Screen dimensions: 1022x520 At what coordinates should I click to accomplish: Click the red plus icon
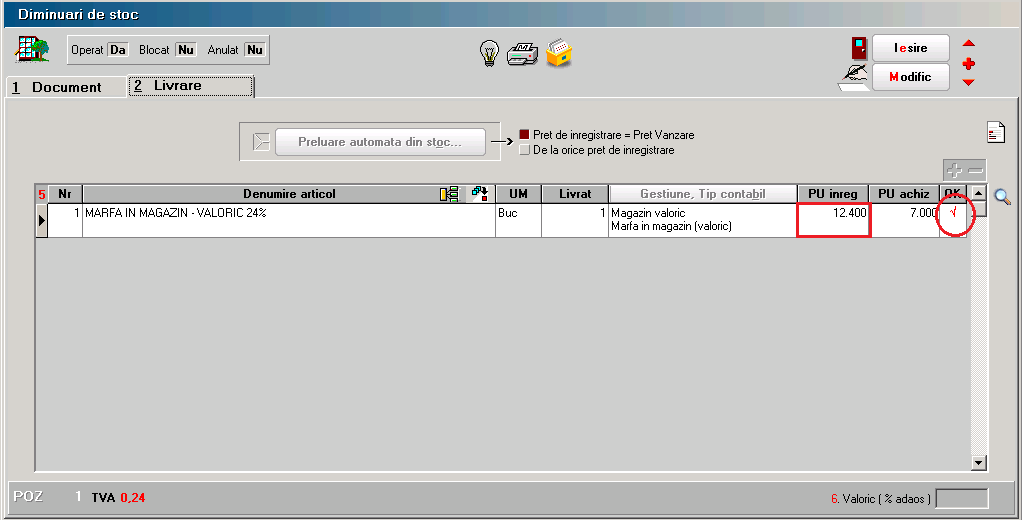pyautogui.click(x=968, y=64)
